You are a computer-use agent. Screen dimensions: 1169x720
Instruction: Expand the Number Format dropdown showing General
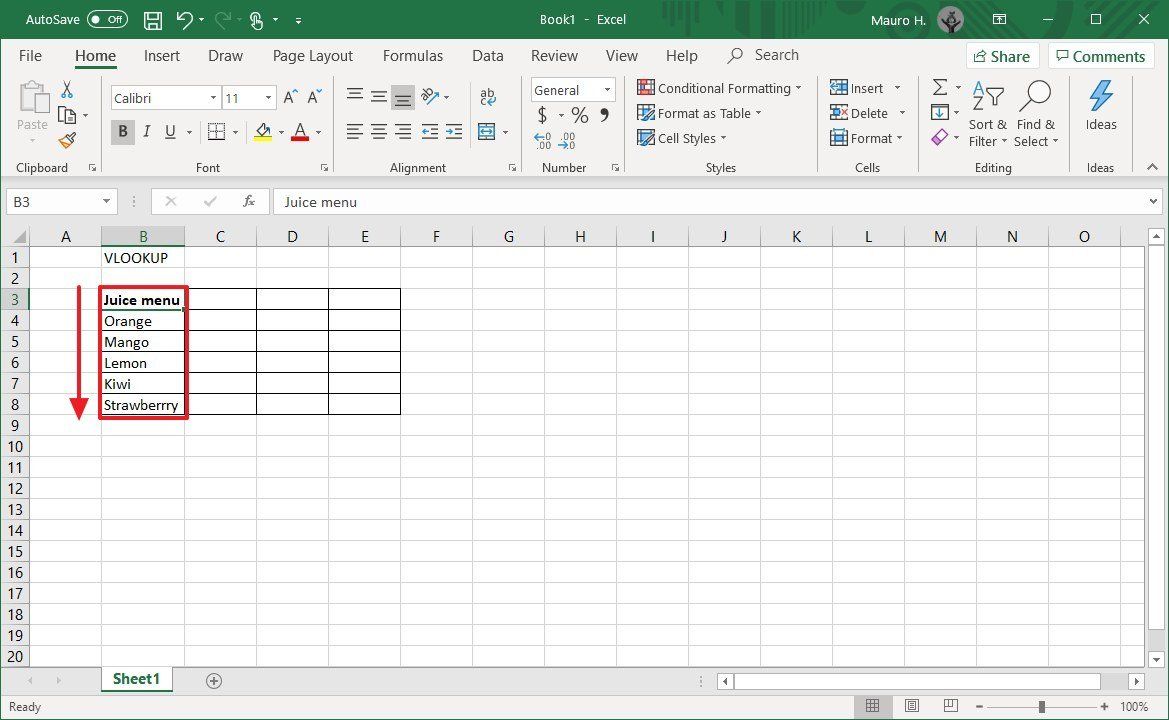pos(608,89)
